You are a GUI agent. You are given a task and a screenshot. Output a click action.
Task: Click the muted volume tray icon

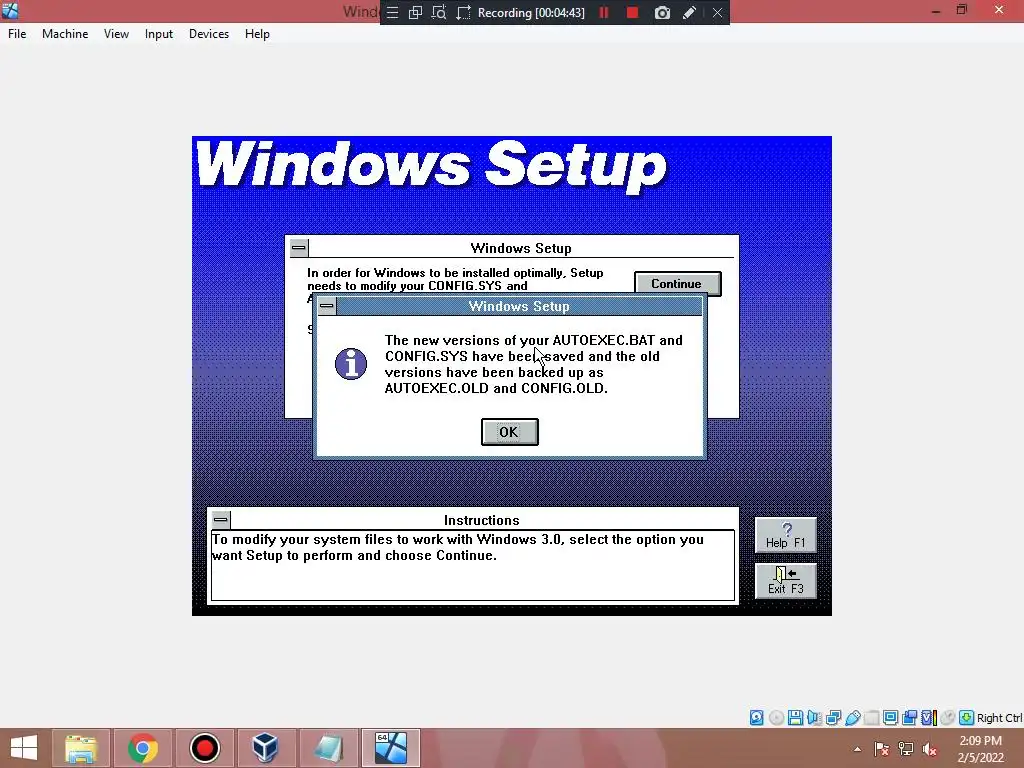(x=930, y=749)
